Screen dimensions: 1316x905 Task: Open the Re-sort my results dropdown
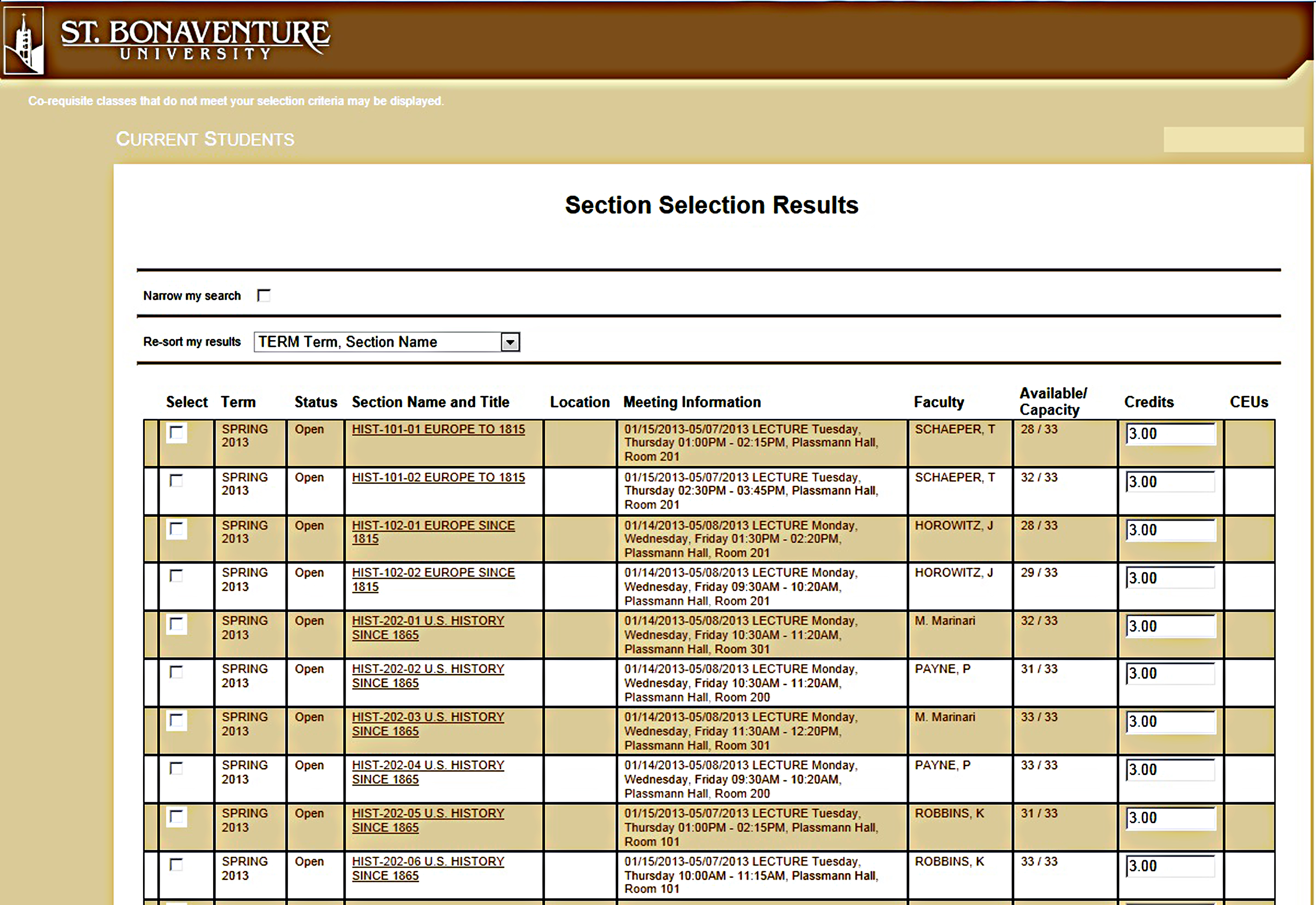tap(386, 342)
